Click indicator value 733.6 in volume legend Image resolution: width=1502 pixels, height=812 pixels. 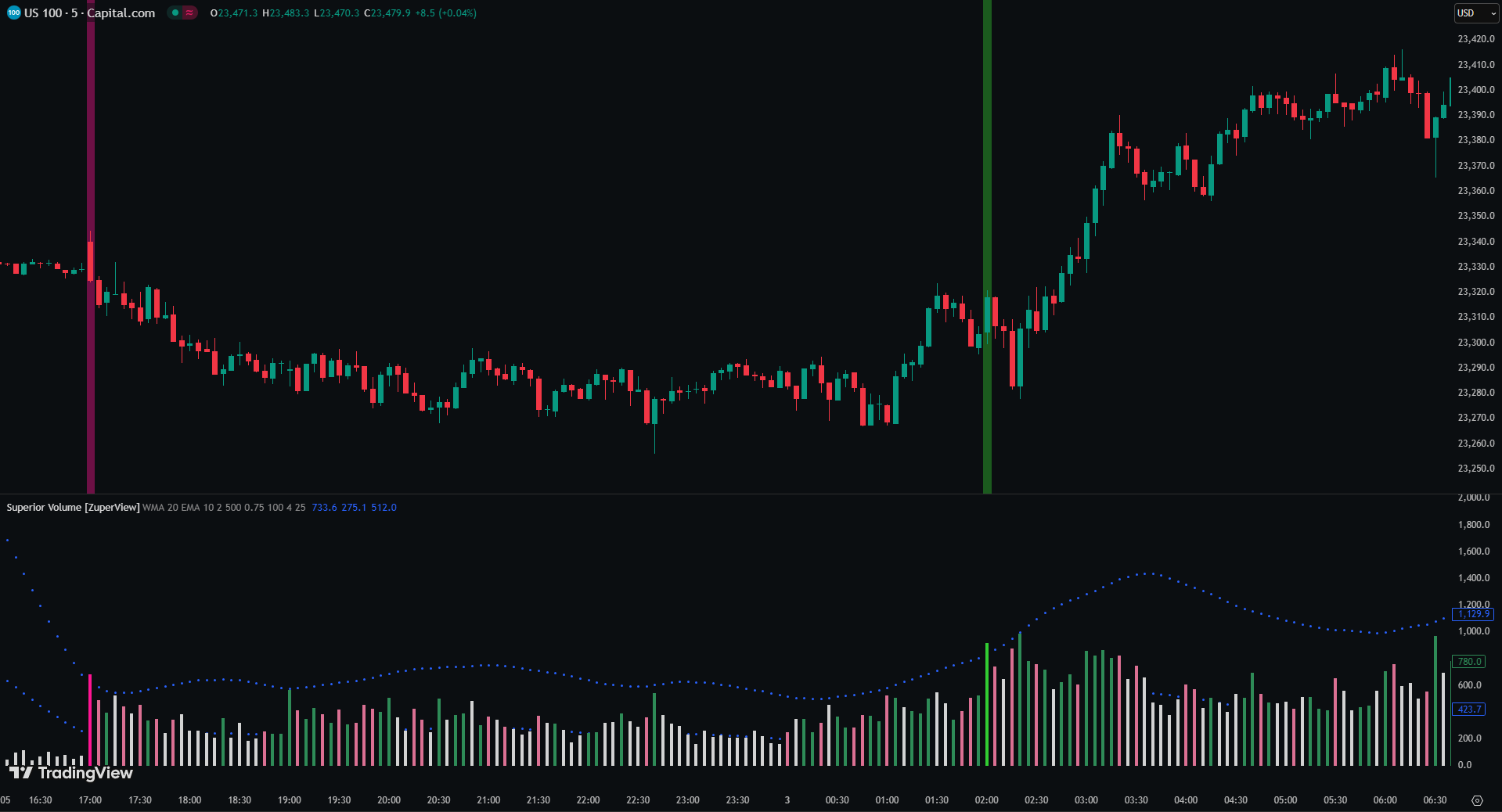[324, 508]
